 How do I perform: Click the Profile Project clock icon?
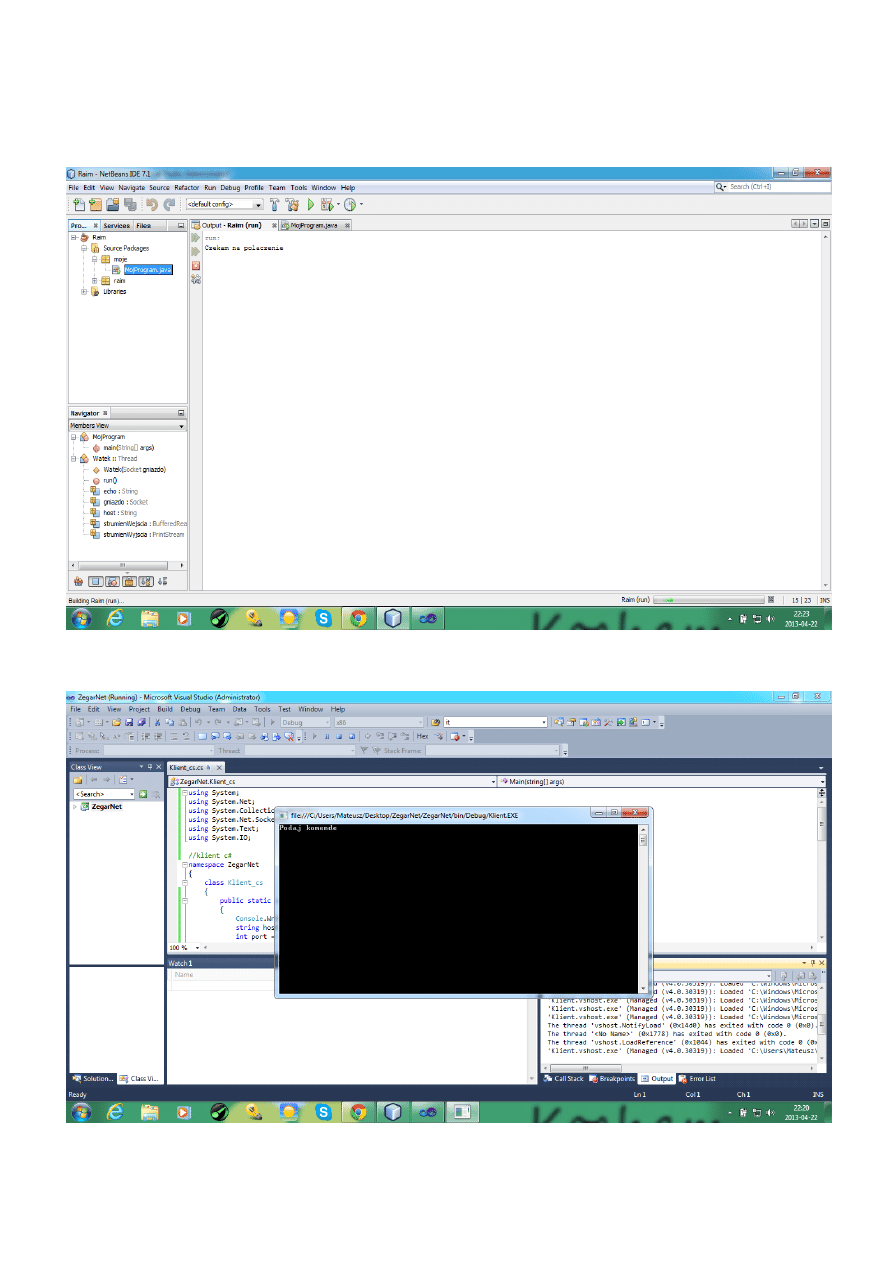pyautogui.click(x=350, y=204)
